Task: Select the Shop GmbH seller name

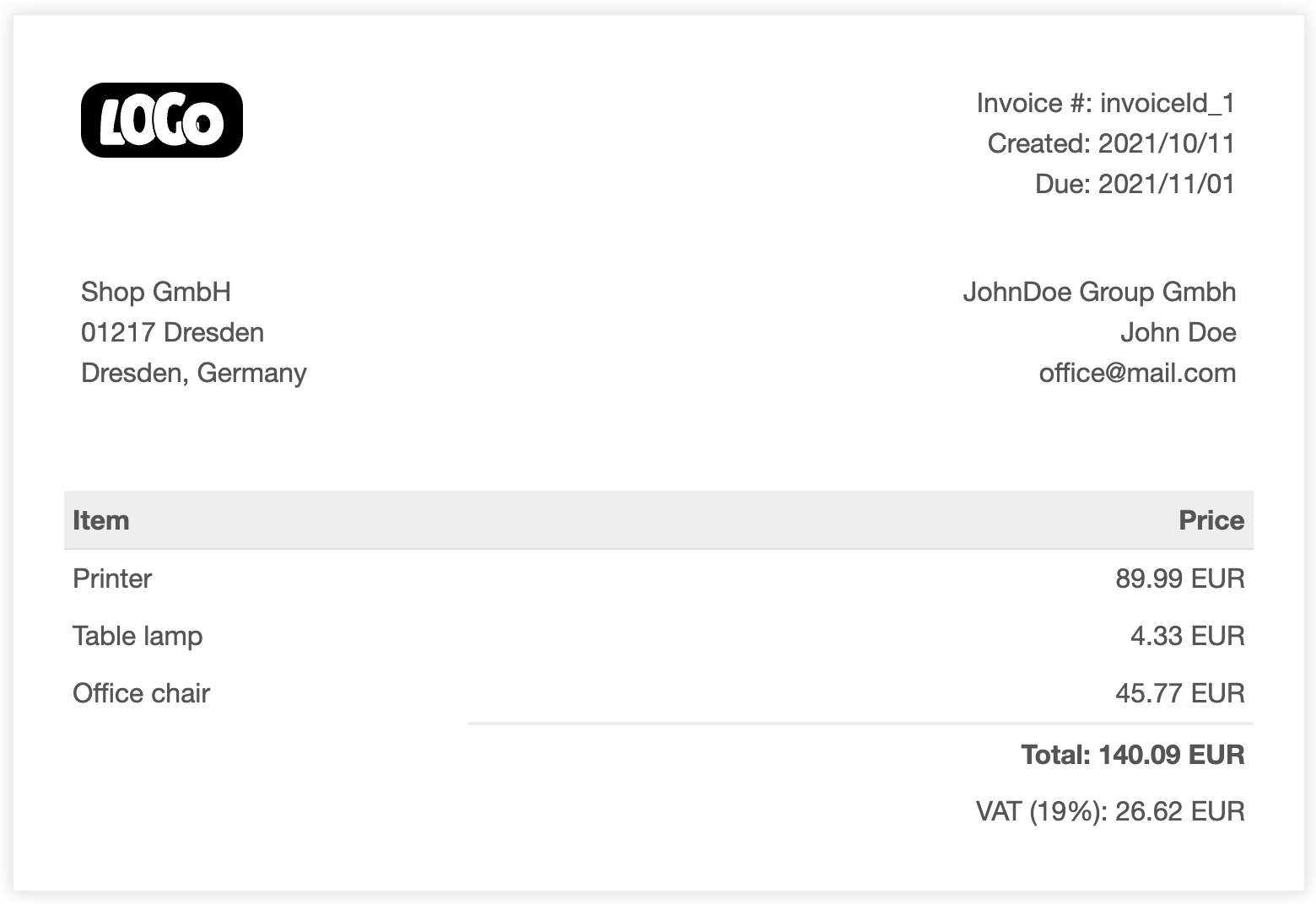Action: (156, 292)
